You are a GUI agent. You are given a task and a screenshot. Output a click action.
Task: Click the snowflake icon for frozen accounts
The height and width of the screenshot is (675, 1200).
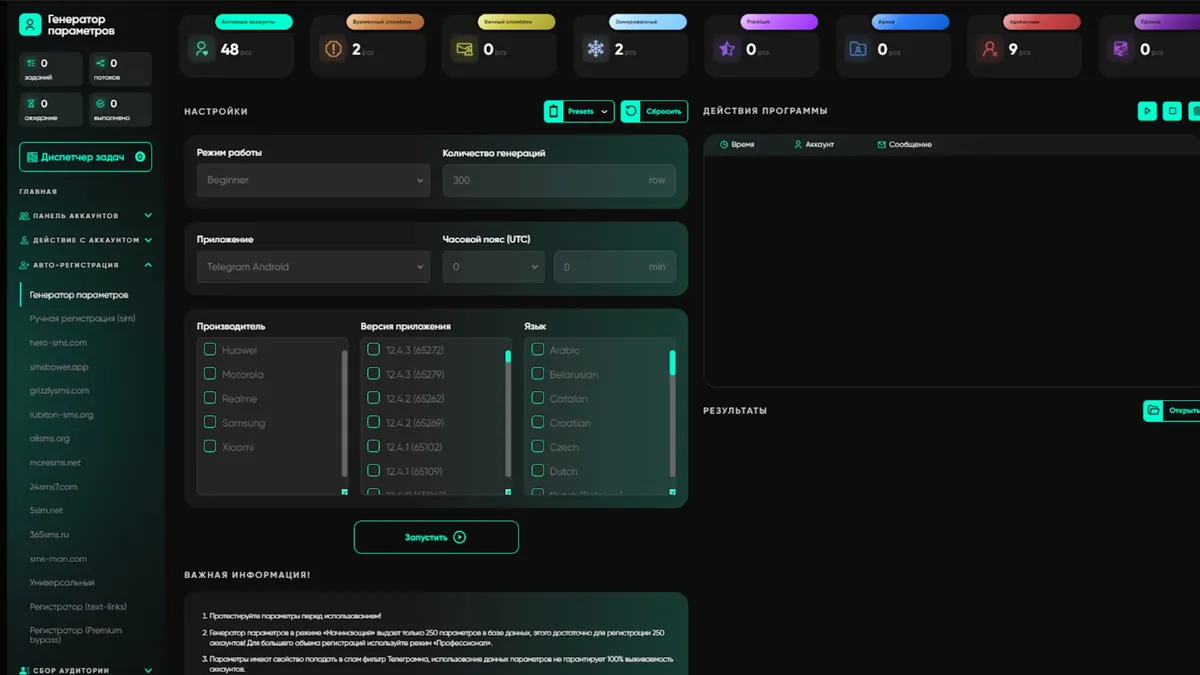pos(596,49)
